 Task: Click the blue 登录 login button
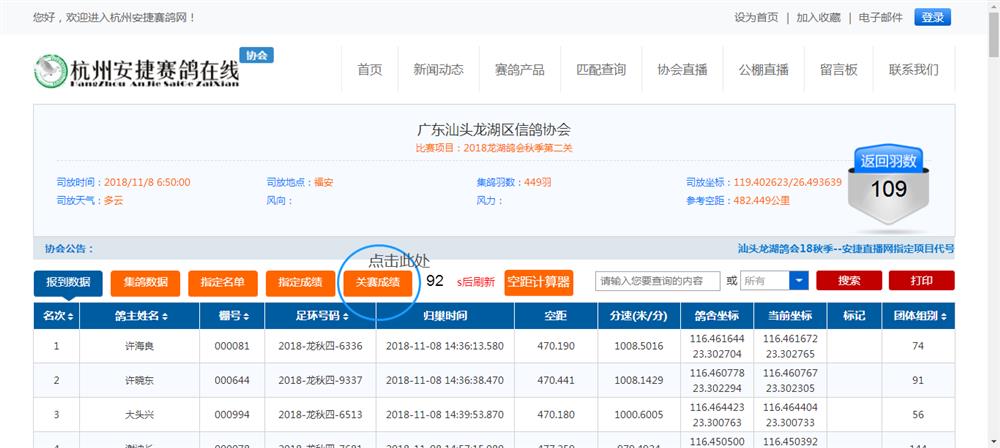click(x=932, y=17)
